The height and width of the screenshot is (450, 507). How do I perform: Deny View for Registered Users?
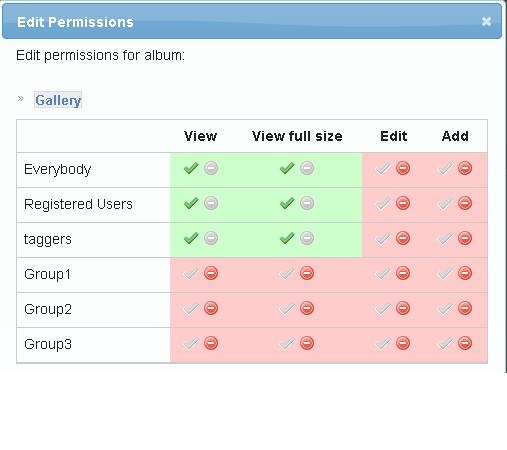211,203
